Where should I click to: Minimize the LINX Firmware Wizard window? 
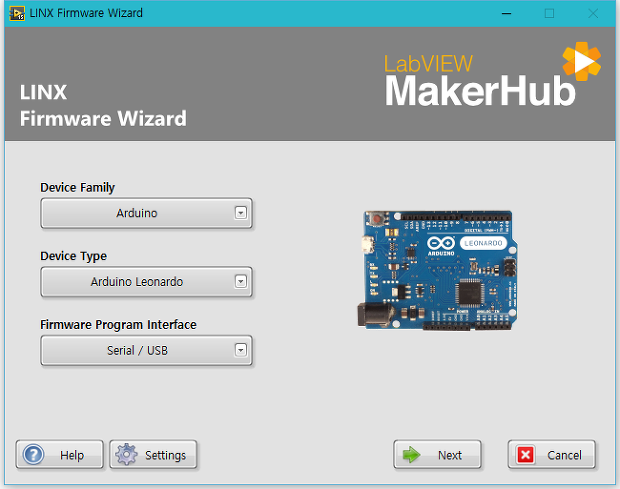coord(507,13)
